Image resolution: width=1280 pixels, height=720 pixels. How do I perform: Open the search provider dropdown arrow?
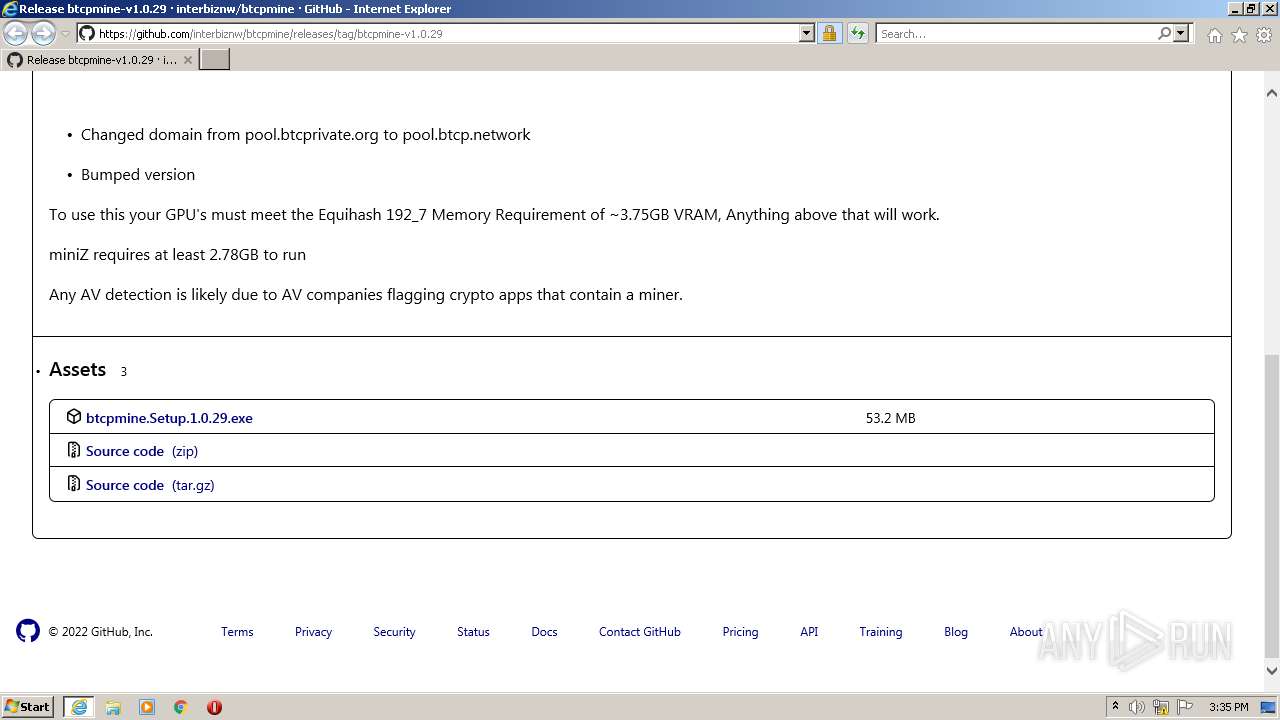point(1181,33)
